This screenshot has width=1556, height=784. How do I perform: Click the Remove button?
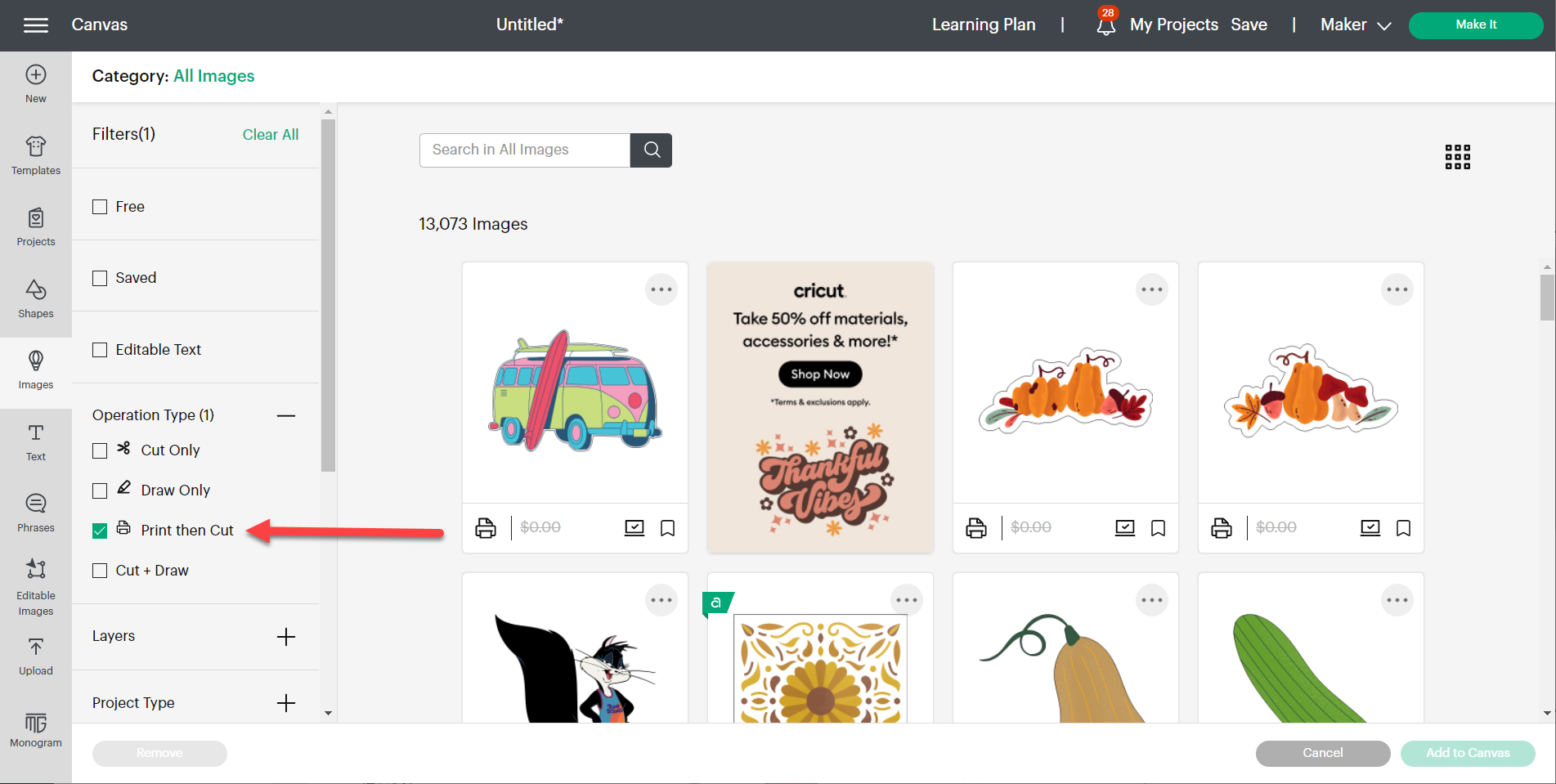(x=159, y=753)
